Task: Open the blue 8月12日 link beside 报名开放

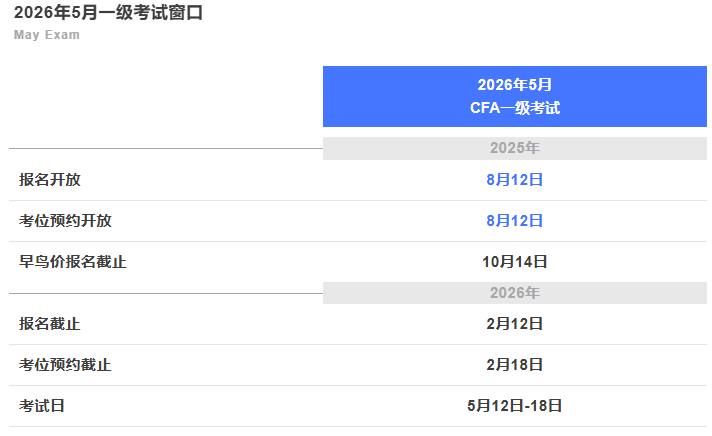Action: pos(514,180)
